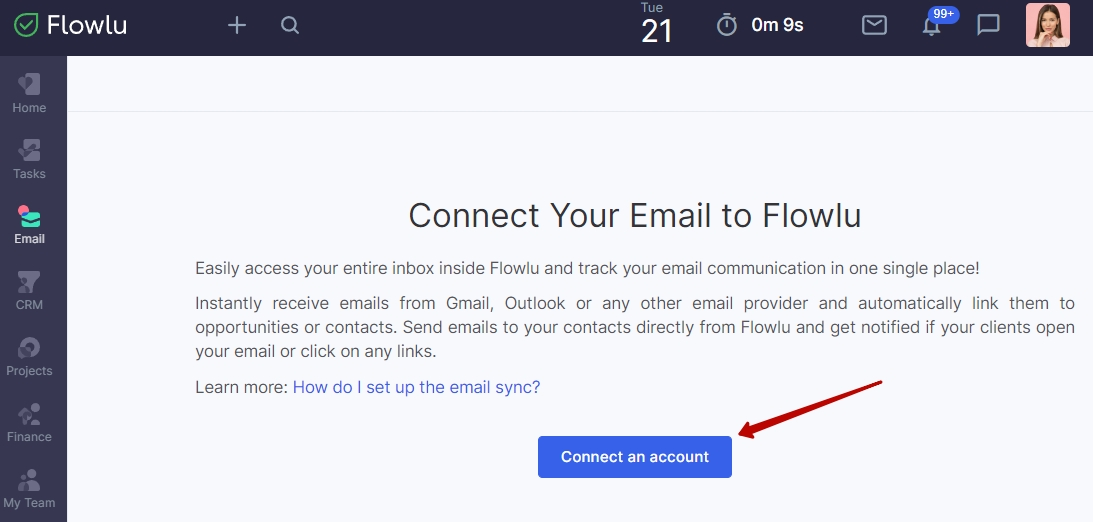Select Email module in sidebar

click(x=29, y=225)
